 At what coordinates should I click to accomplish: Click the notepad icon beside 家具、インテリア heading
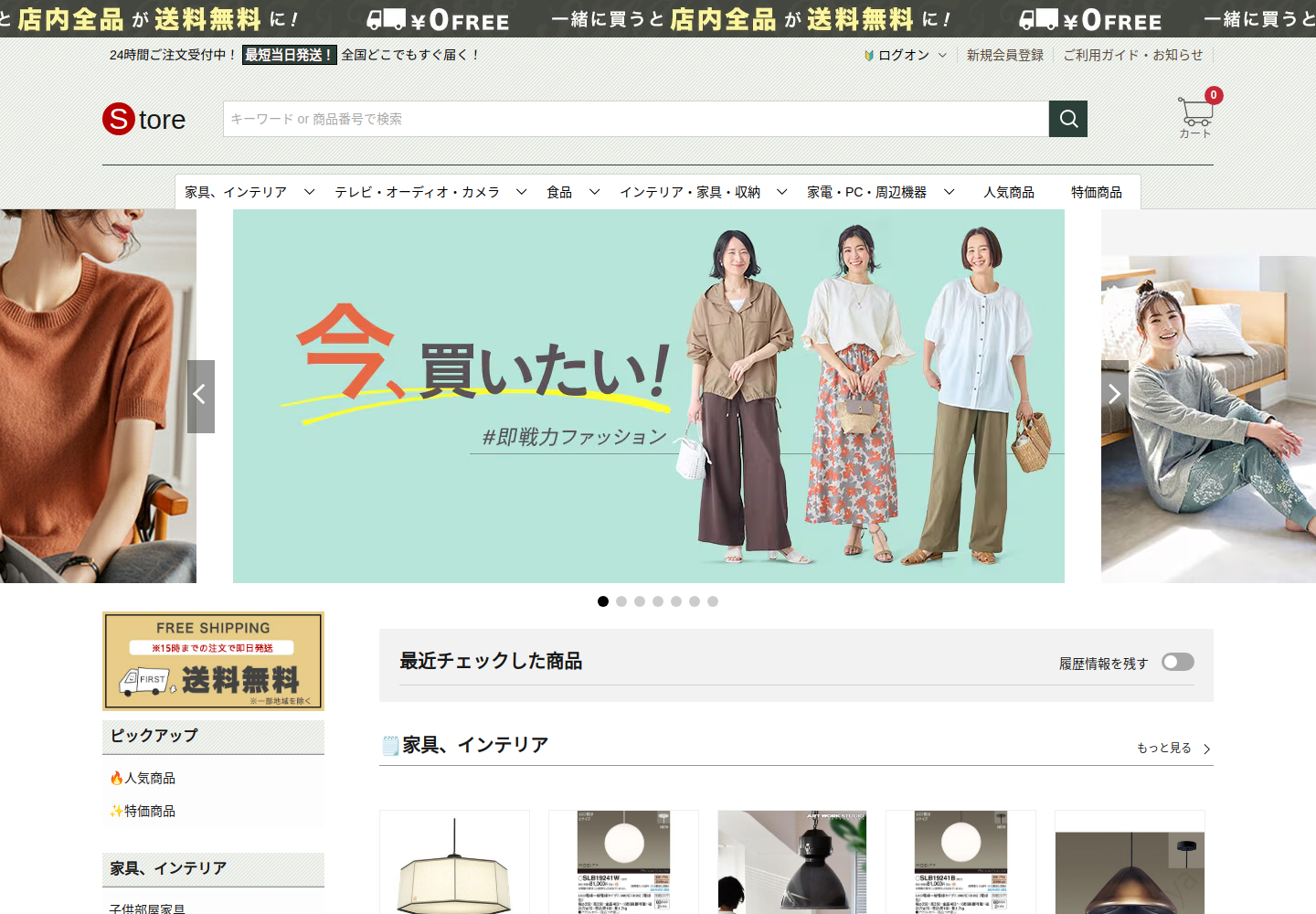(390, 745)
